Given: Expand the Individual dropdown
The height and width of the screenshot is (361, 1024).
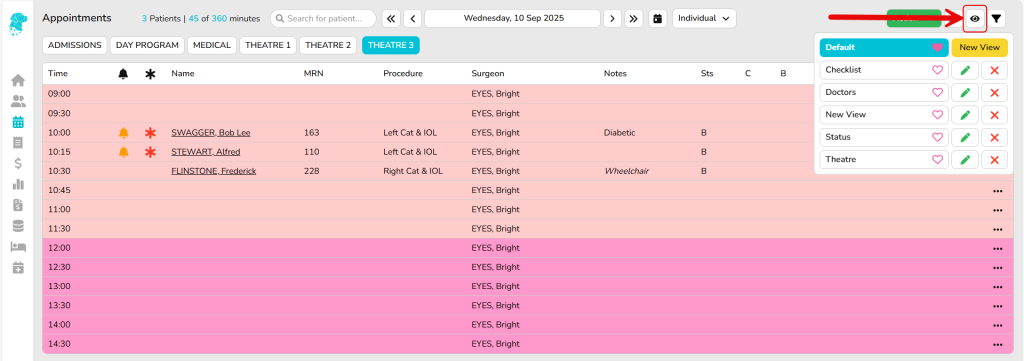Looking at the screenshot, I should (704, 18).
